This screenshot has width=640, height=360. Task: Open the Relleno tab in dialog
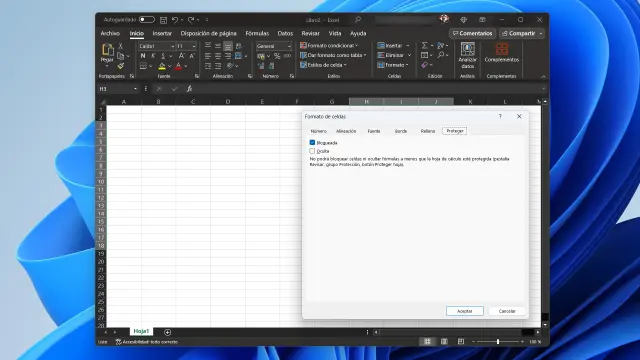pyautogui.click(x=428, y=131)
